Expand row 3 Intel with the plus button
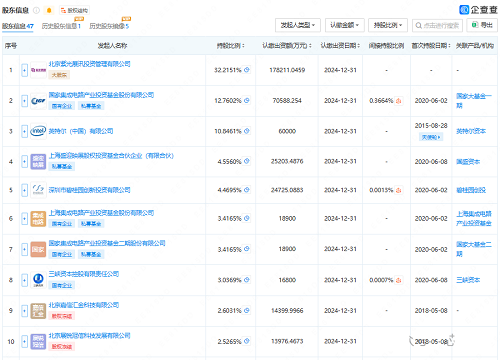Screen dimensions: 500x360 pyautogui.click(x=24, y=131)
